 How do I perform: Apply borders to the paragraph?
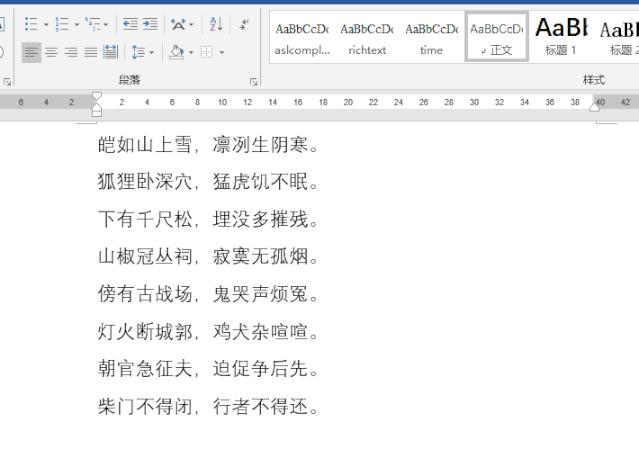(x=207, y=52)
